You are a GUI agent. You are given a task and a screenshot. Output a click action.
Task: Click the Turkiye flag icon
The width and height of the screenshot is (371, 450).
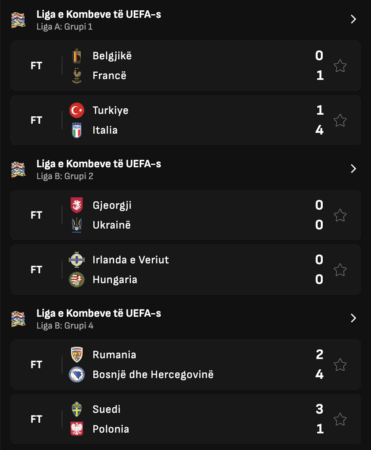click(x=77, y=110)
